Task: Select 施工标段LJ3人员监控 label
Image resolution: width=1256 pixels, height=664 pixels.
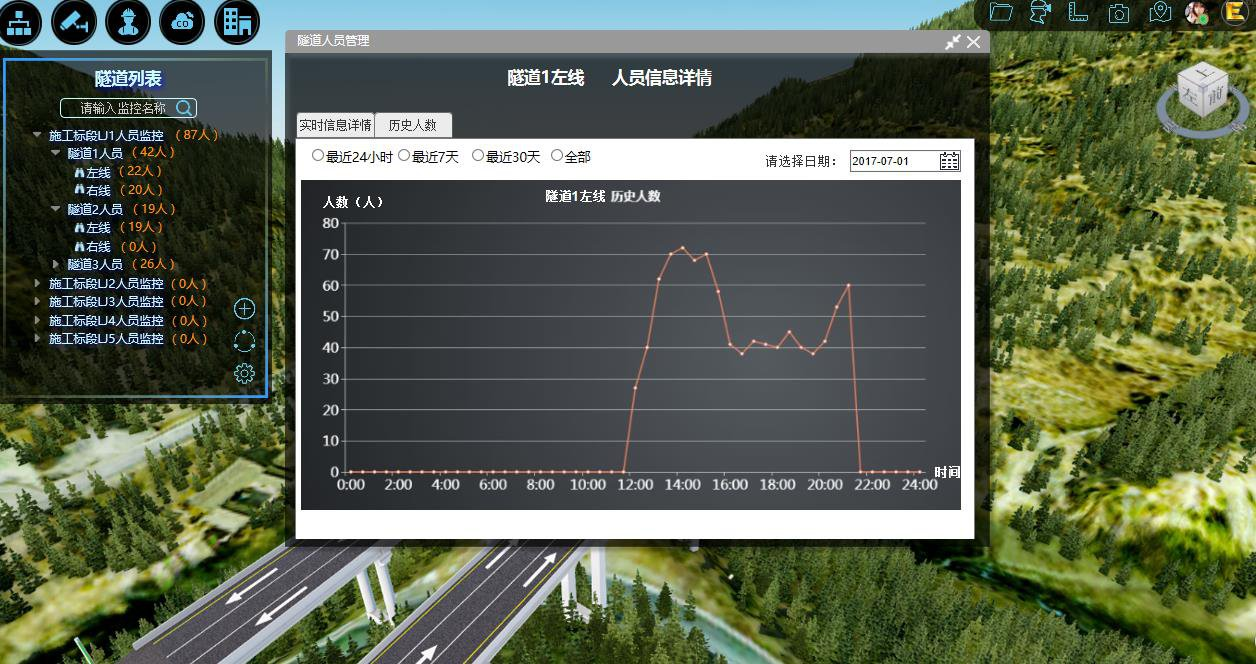Action: (106, 302)
